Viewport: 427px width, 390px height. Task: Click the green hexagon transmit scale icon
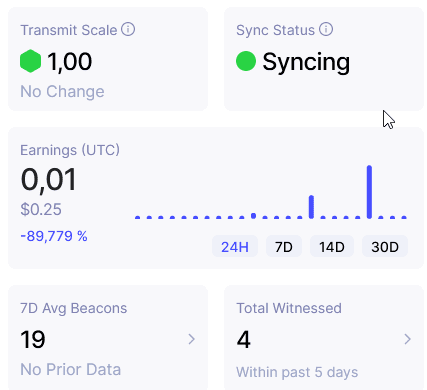click(x=30, y=61)
